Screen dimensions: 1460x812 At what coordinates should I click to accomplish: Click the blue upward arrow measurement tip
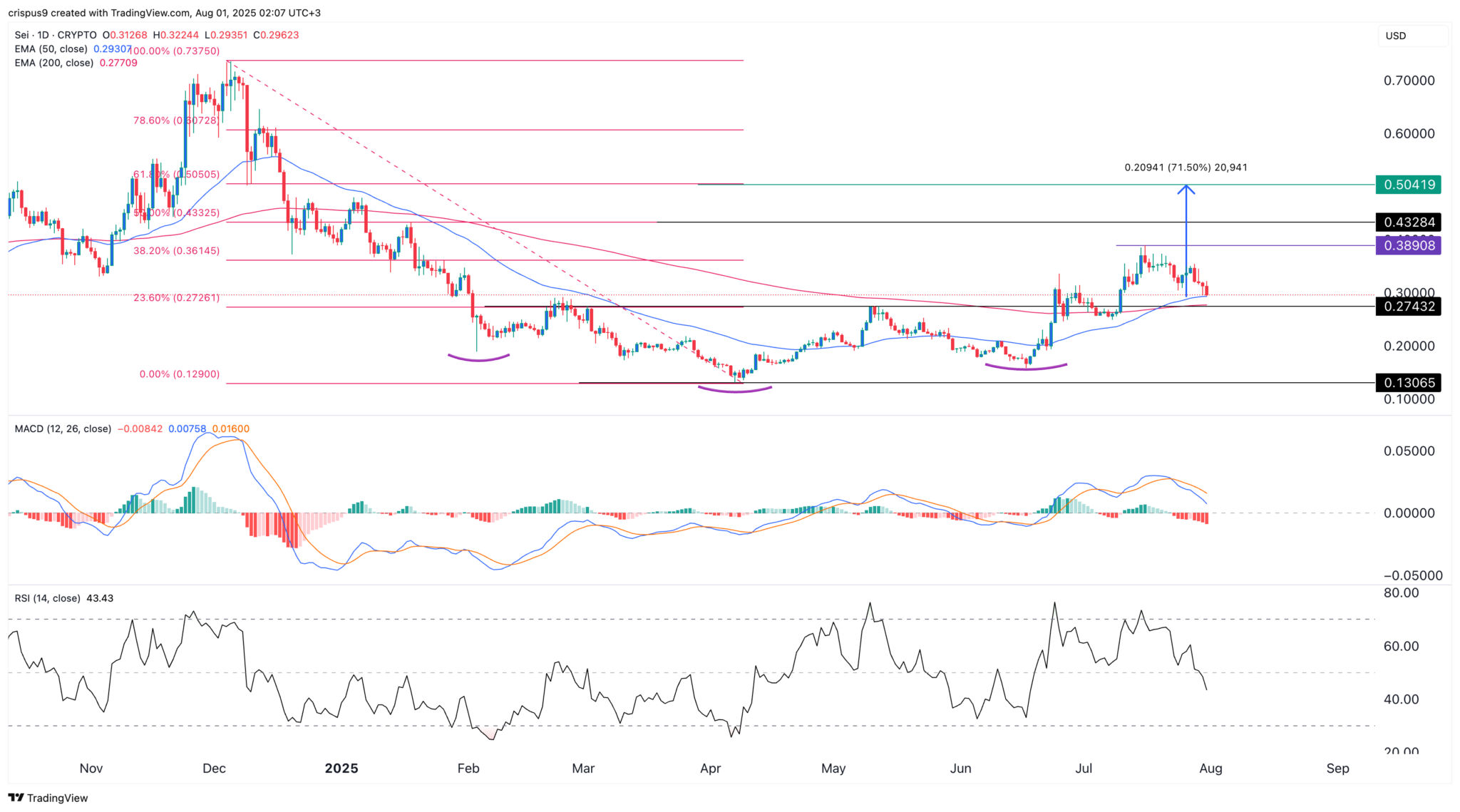pos(1186,188)
